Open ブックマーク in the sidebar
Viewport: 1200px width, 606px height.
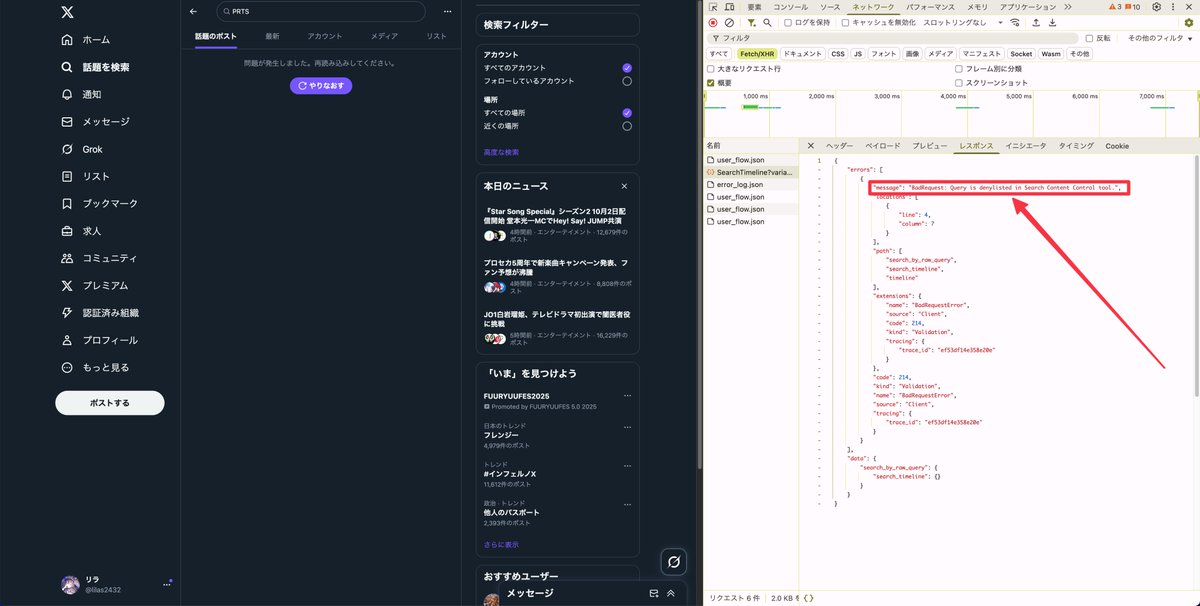click(100, 203)
